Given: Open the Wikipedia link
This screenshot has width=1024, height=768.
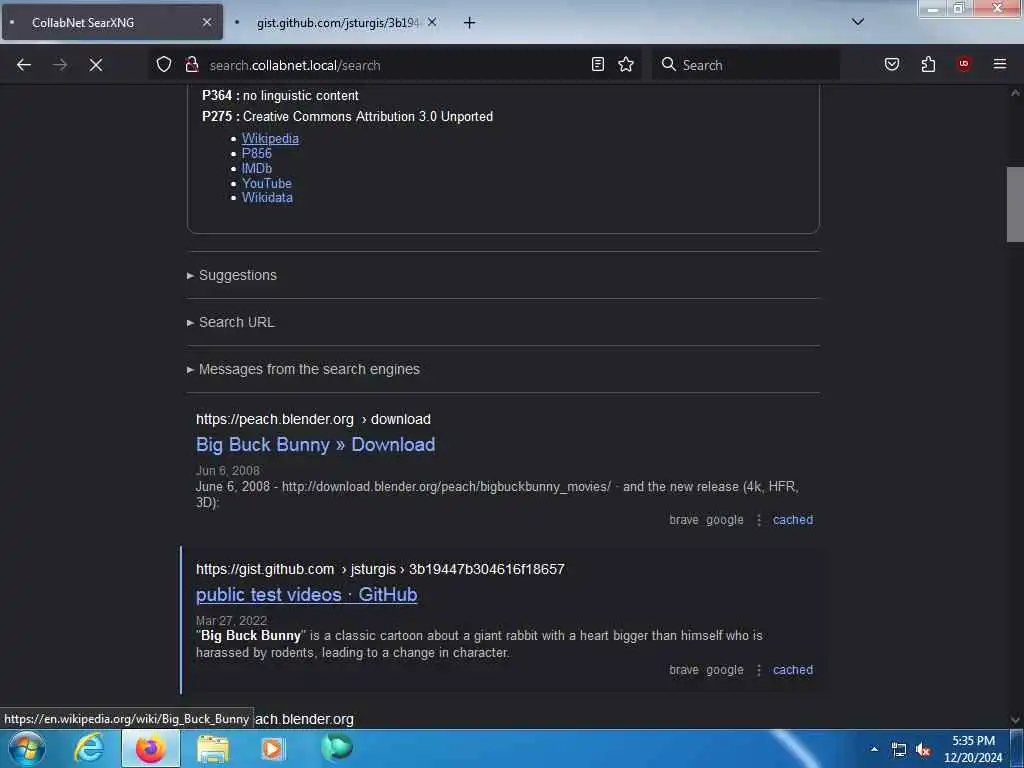Looking at the screenshot, I should pyautogui.click(x=270, y=138).
